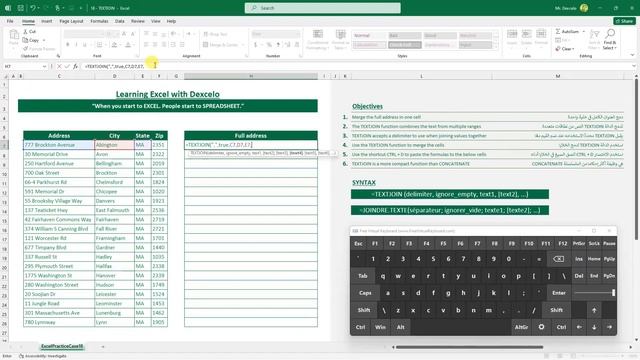Click the Delete cells icon
This screenshot has height=360, width=640.
pos(527,34)
